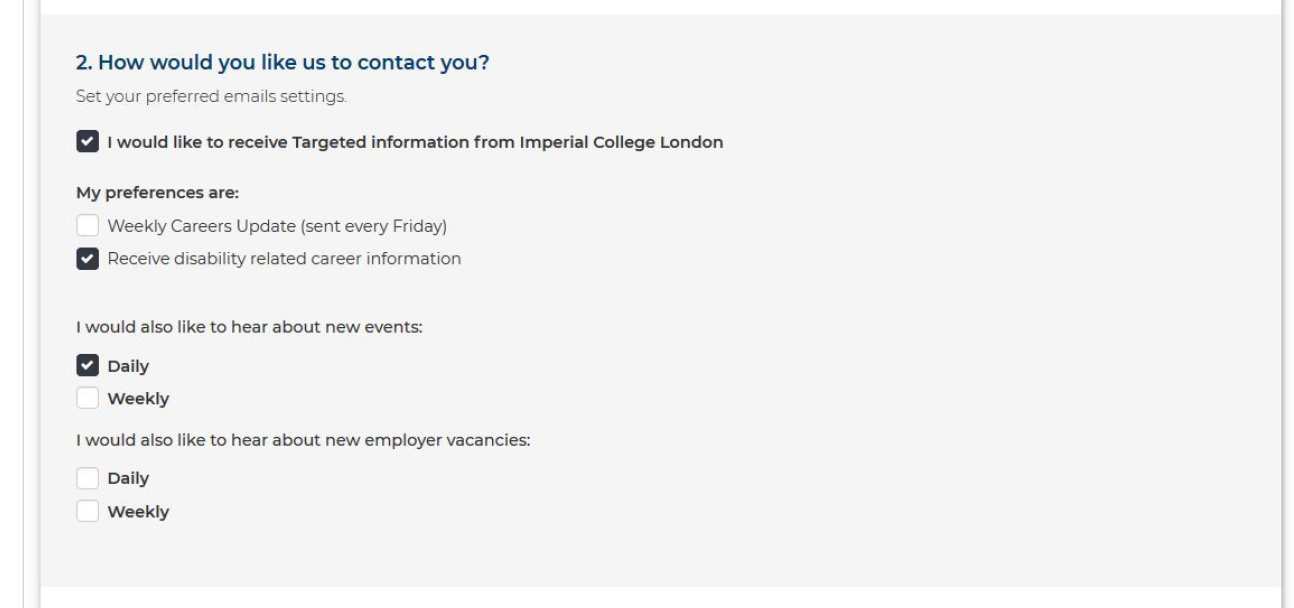Click the 'Weekly' label under new employer vacancies
This screenshot has height=608, width=1294.
[x=138, y=512]
